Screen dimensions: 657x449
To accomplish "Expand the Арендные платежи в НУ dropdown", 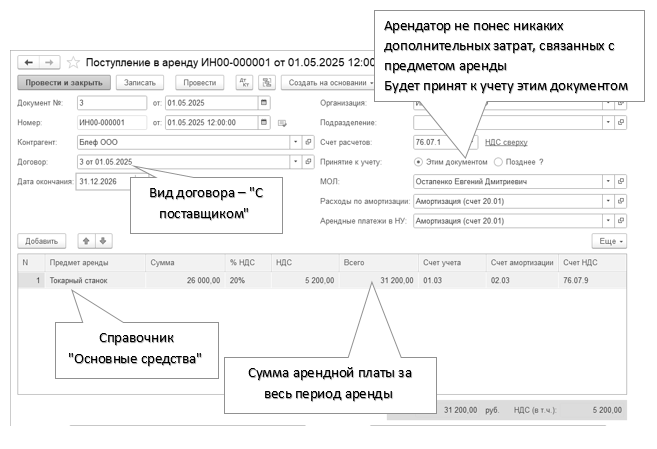I will 608,221.
